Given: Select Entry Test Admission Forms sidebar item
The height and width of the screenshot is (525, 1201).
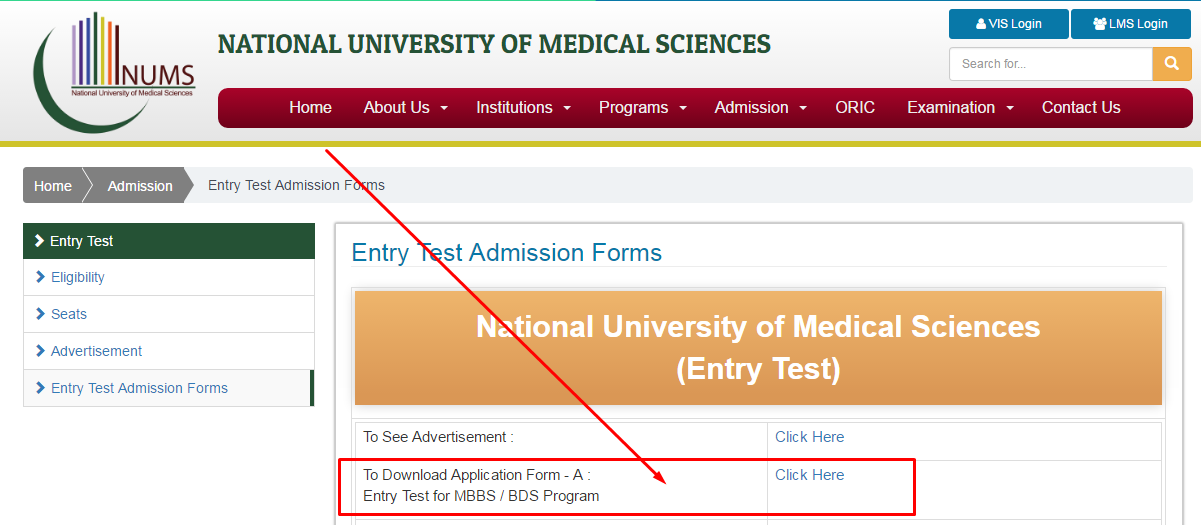Looking at the screenshot, I should click(x=139, y=388).
